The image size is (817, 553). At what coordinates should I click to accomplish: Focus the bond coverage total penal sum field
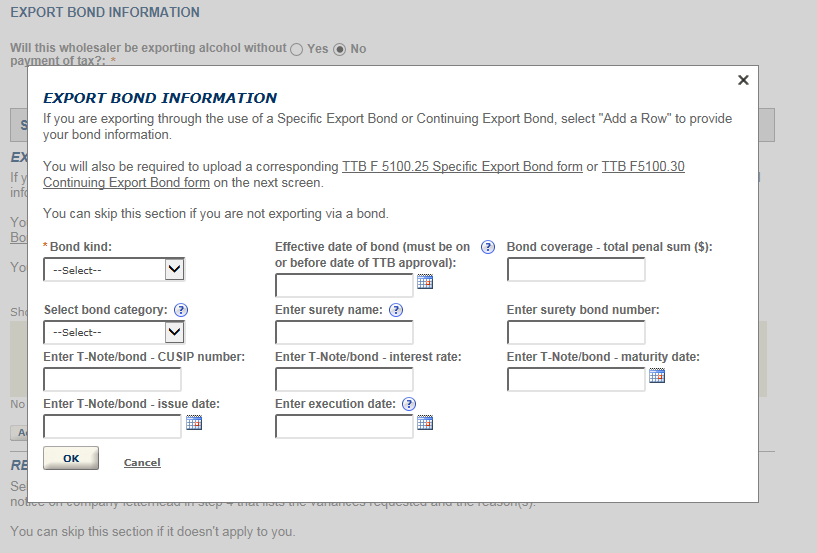[576, 270]
